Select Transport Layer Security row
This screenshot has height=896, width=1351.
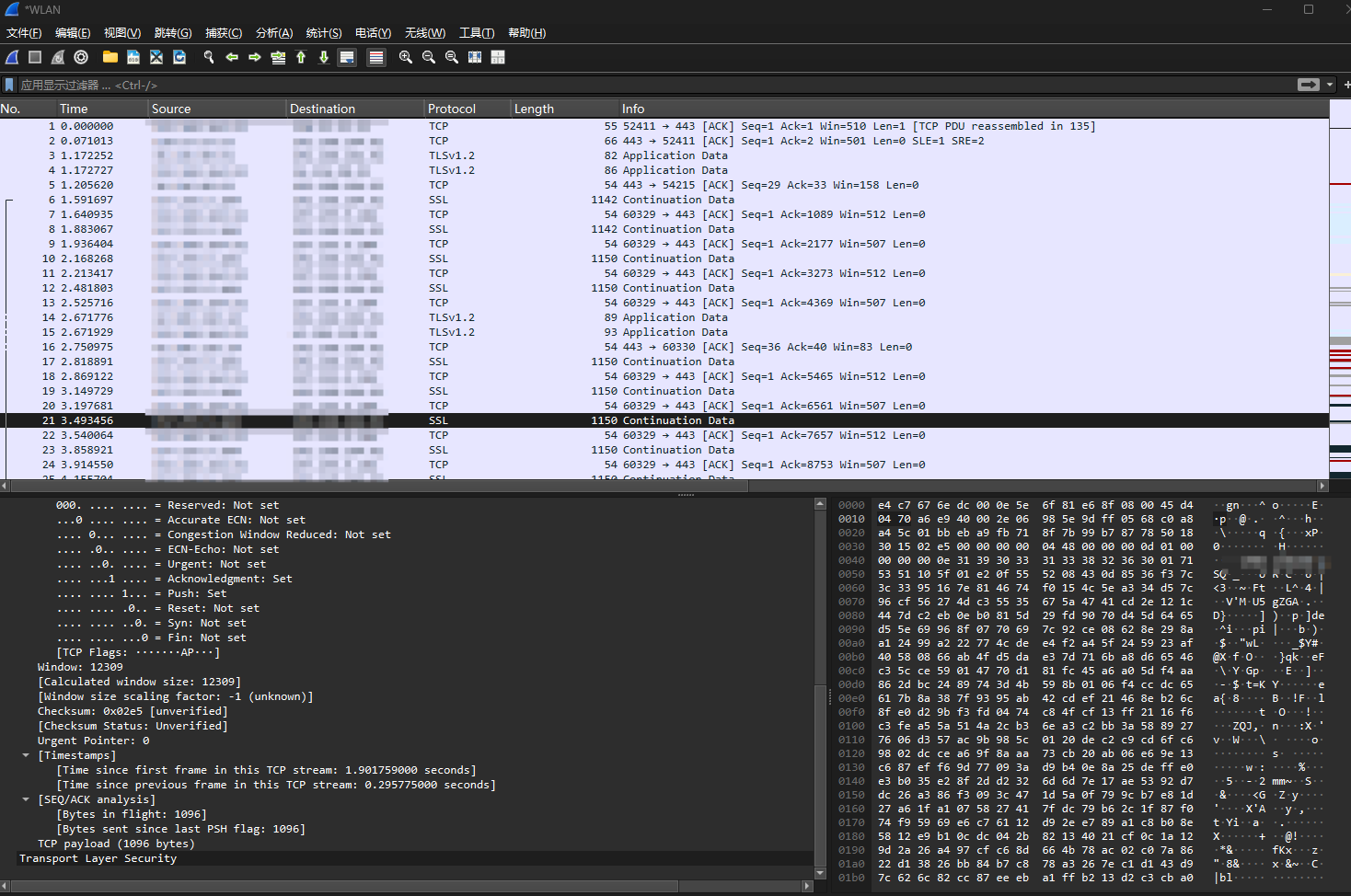click(x=407, y=858)
